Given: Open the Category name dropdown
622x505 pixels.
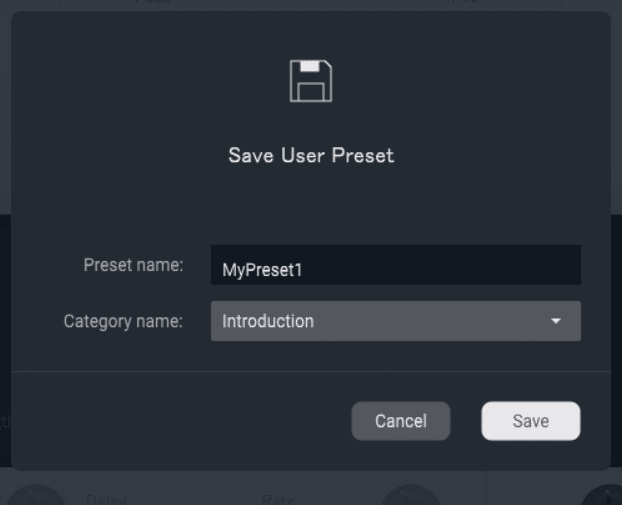Looking at the screenshot, I should (395, 321).
